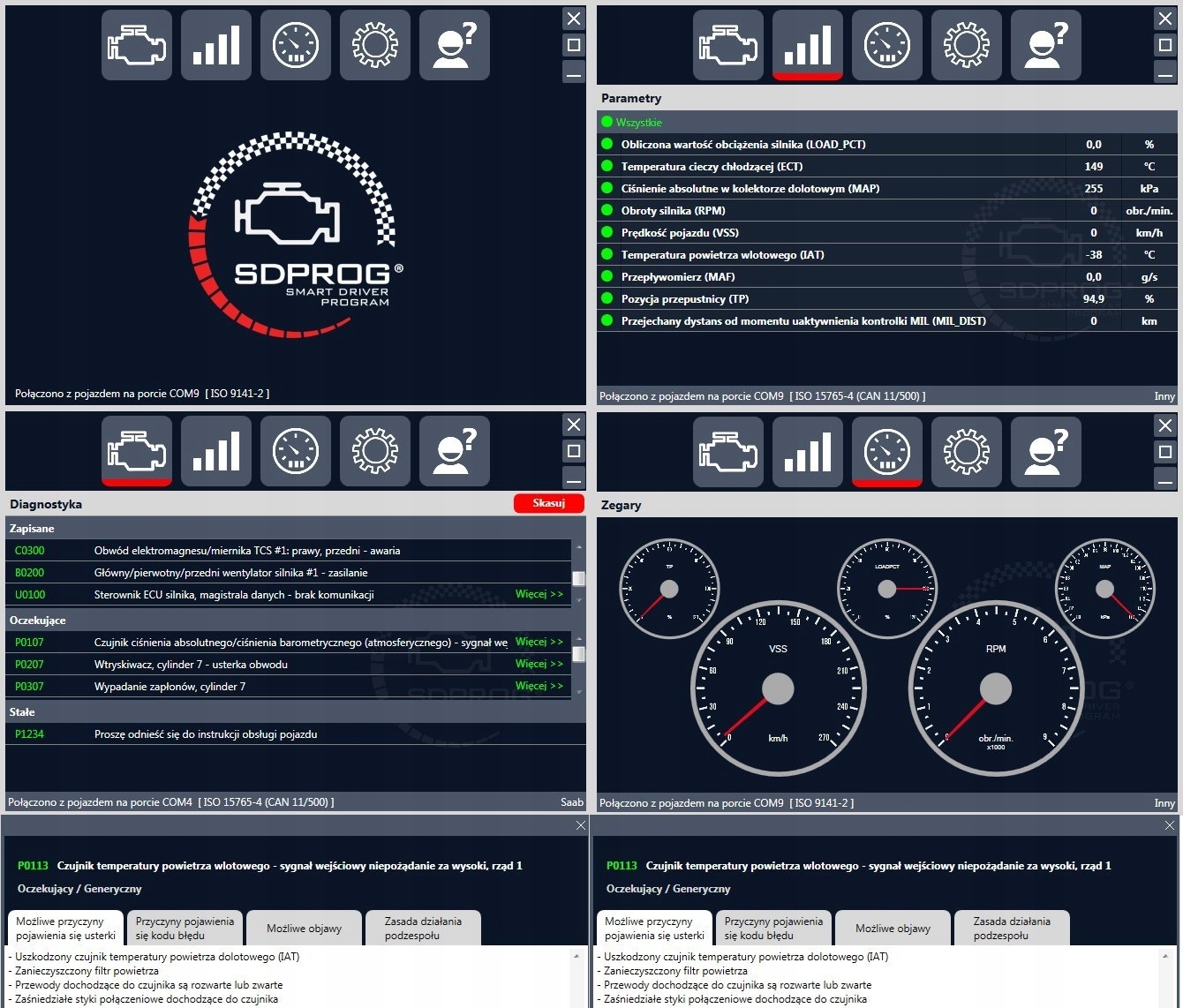Toggle the coolant temperature (ECT) green indicator
This screenshot has height=1008, width=1183.
(607, 166)
